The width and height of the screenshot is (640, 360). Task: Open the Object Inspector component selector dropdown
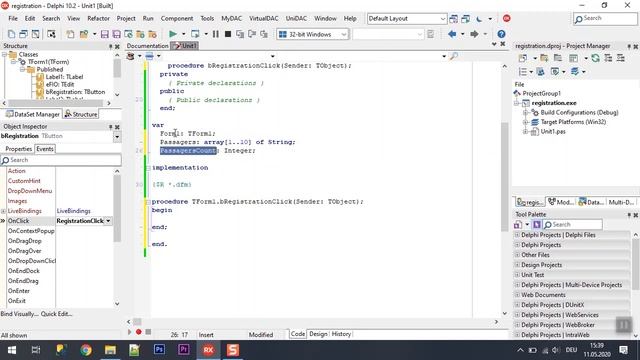click(117, 136)
